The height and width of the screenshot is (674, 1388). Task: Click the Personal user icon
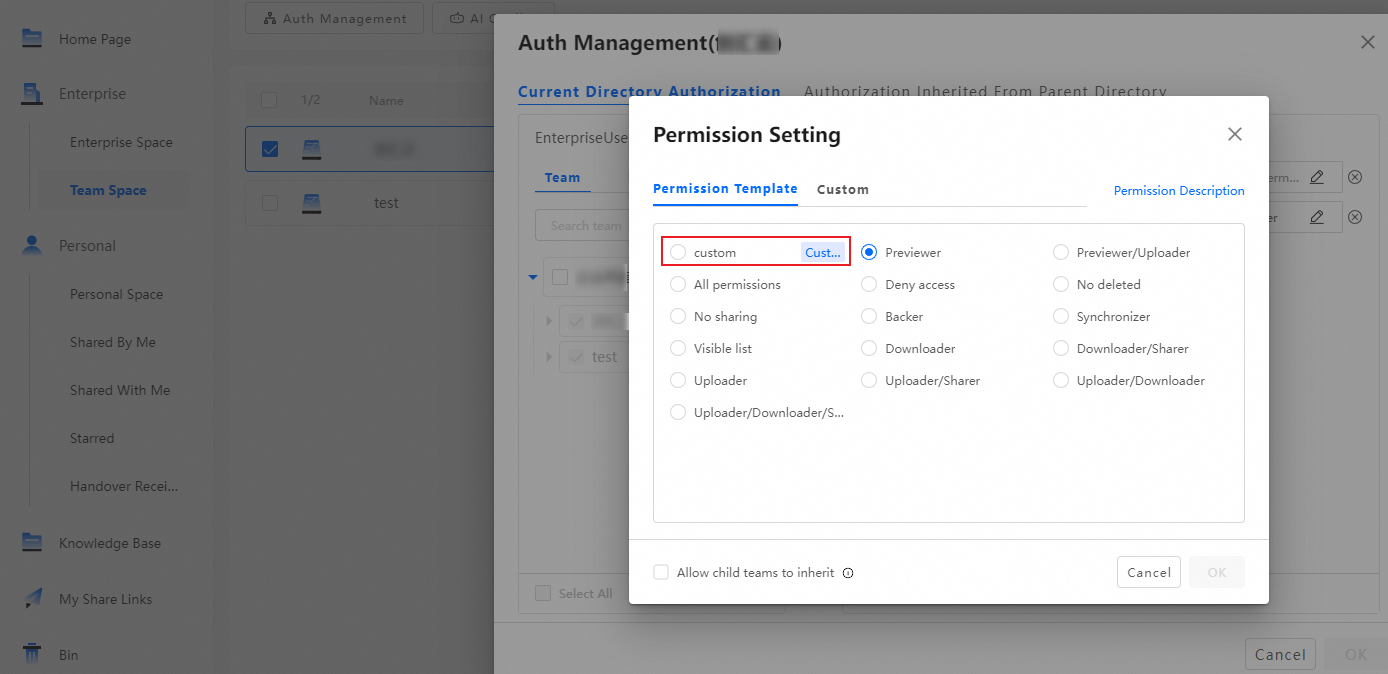click(x=32, y=246)
